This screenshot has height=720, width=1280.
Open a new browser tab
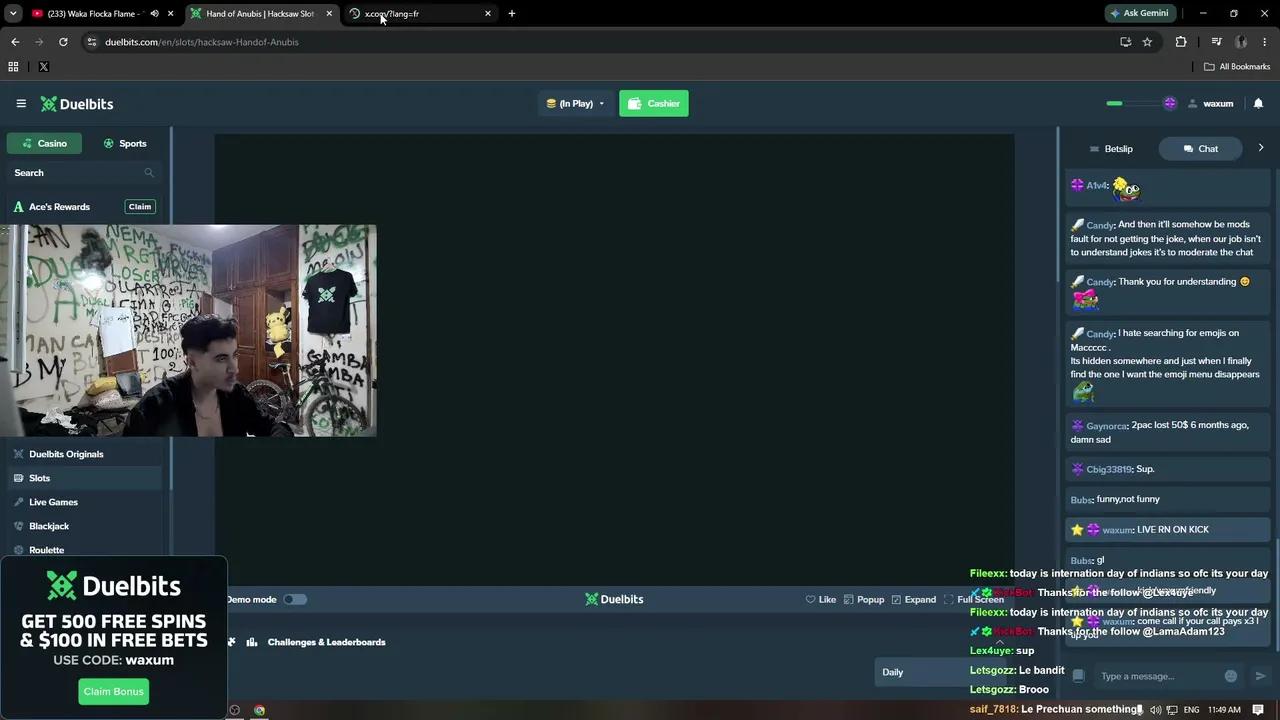pos(512,14)
